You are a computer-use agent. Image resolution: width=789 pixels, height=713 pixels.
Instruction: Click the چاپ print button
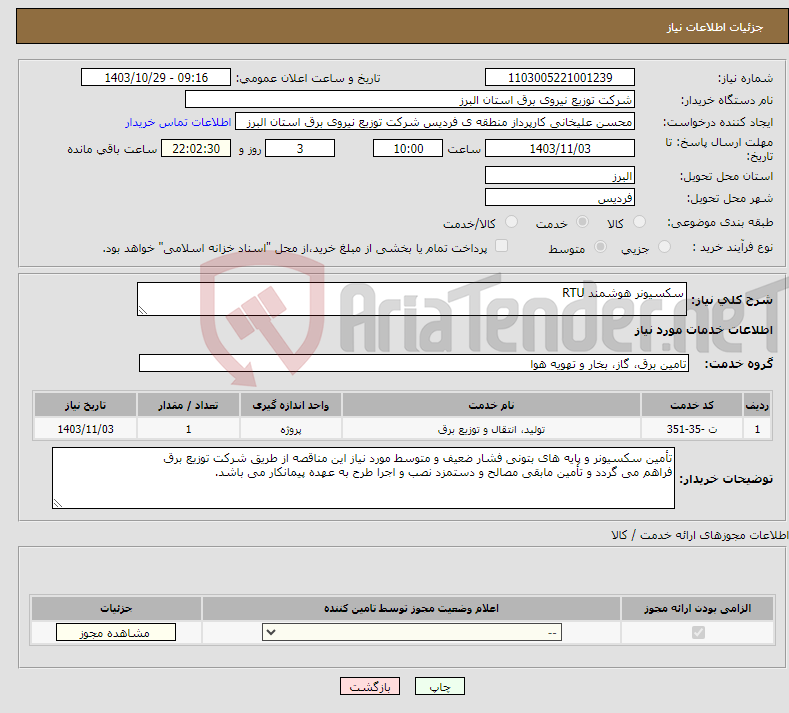click(440, 686)
